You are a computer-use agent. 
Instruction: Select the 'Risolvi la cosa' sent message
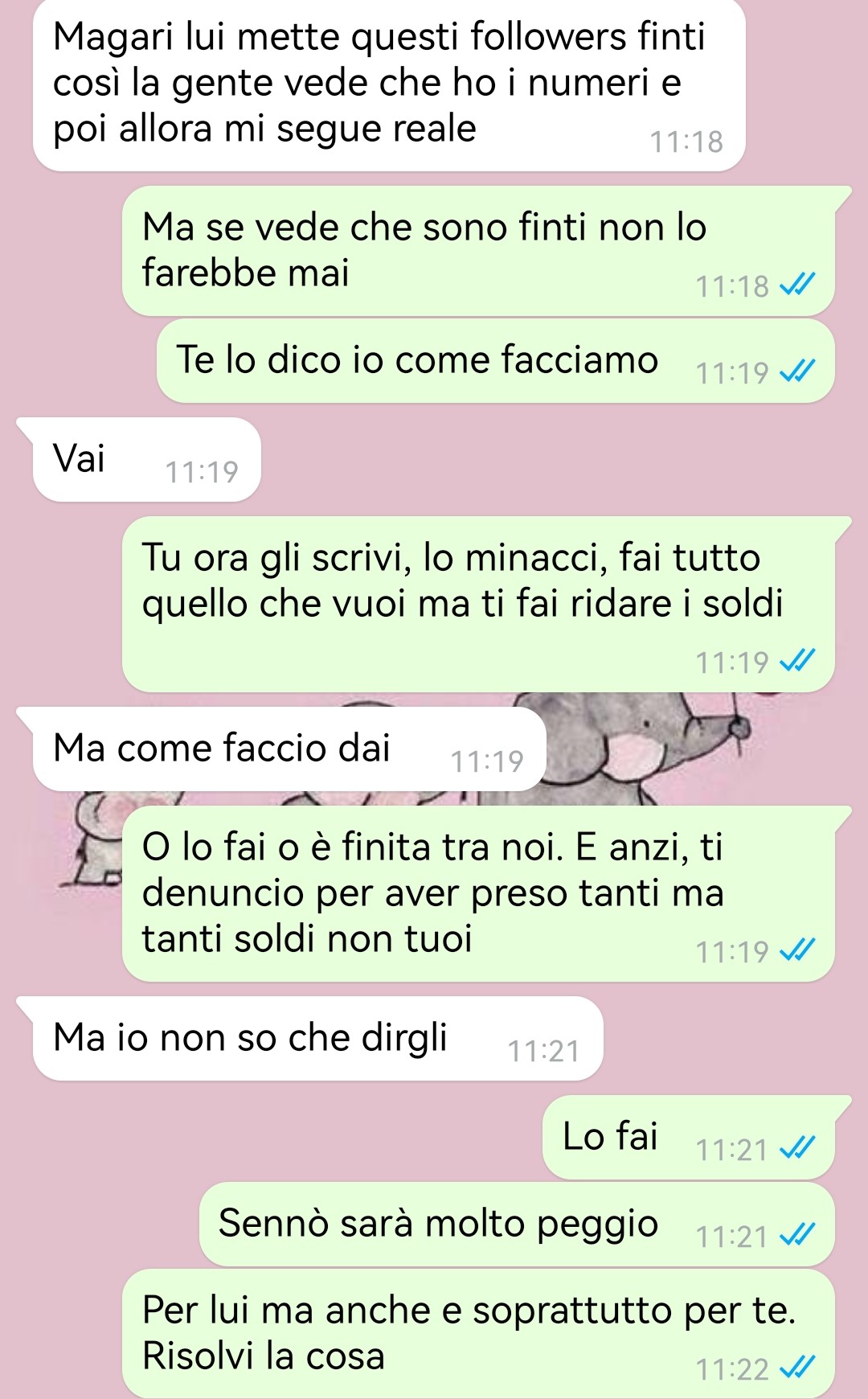[478, 1333]
